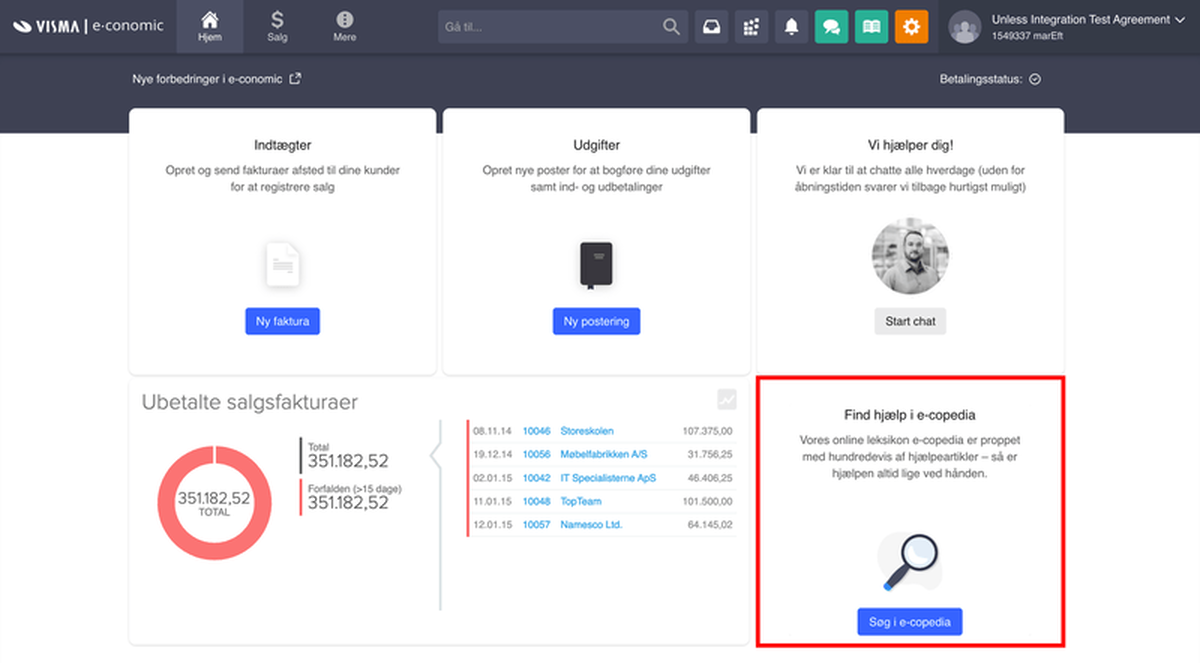Open the green chat bubbles icon
This screenshot has height=663, width=1200.
pyautogui.click(x=831, y=27)
